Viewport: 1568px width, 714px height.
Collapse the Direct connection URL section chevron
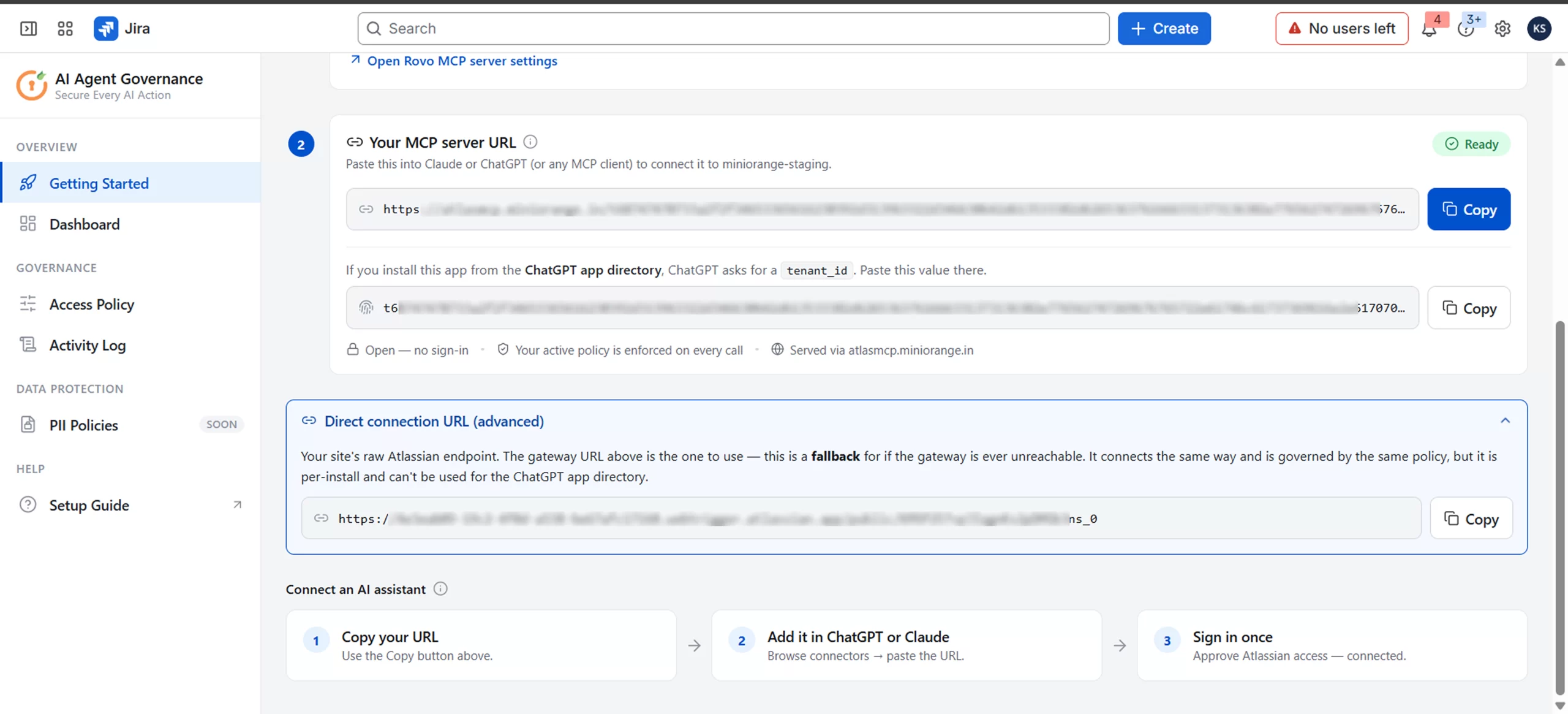pos(1505,420)
